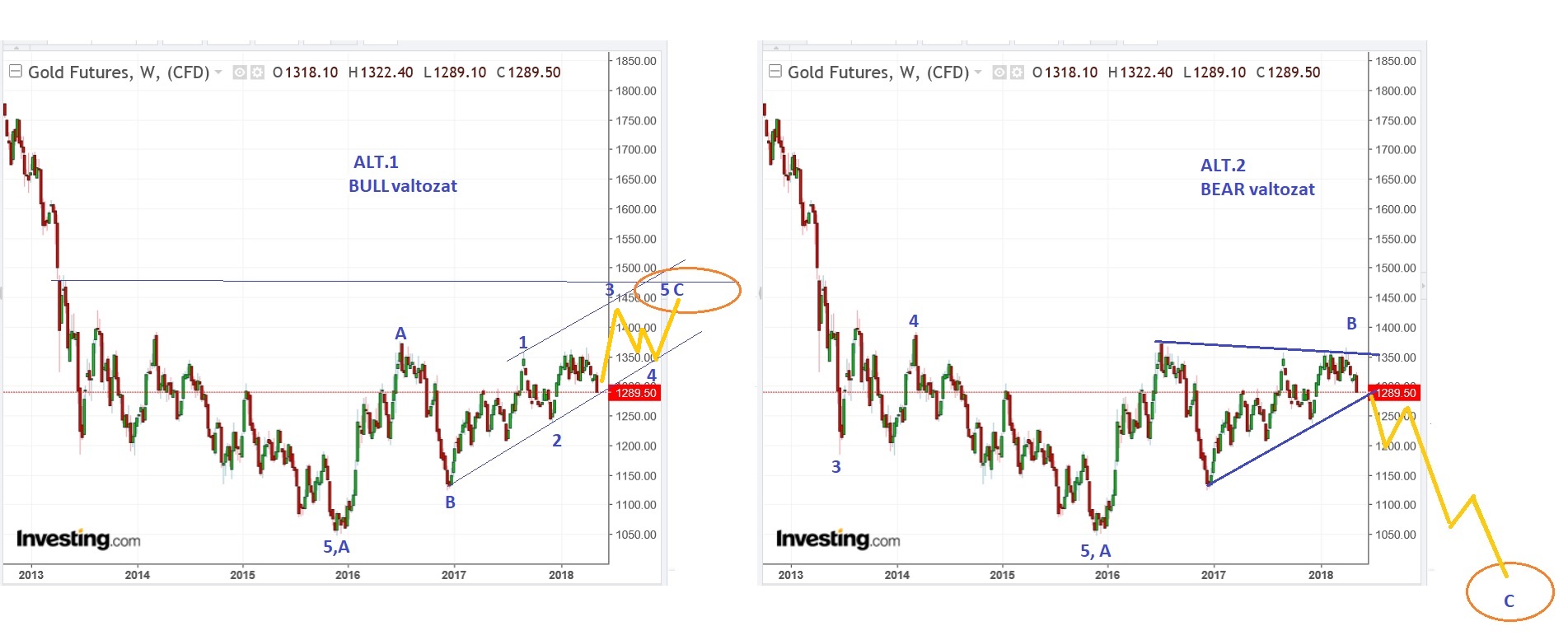This screenshot has height=640, width=1568.
Task: Click the orange-circled C target below the bear chart
Action: coord(1509,600)
